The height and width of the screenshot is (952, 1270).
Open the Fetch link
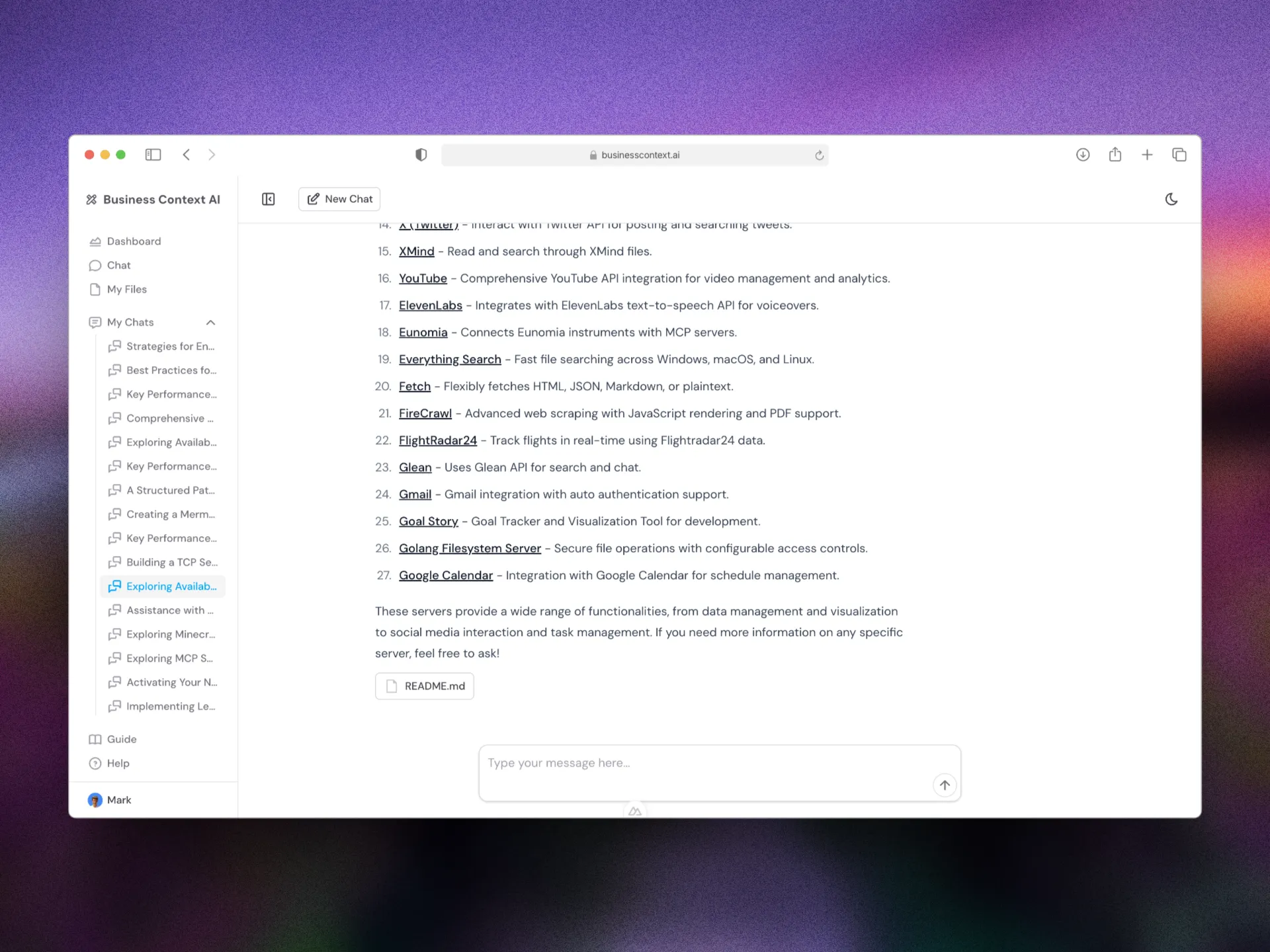coord(415,387)
